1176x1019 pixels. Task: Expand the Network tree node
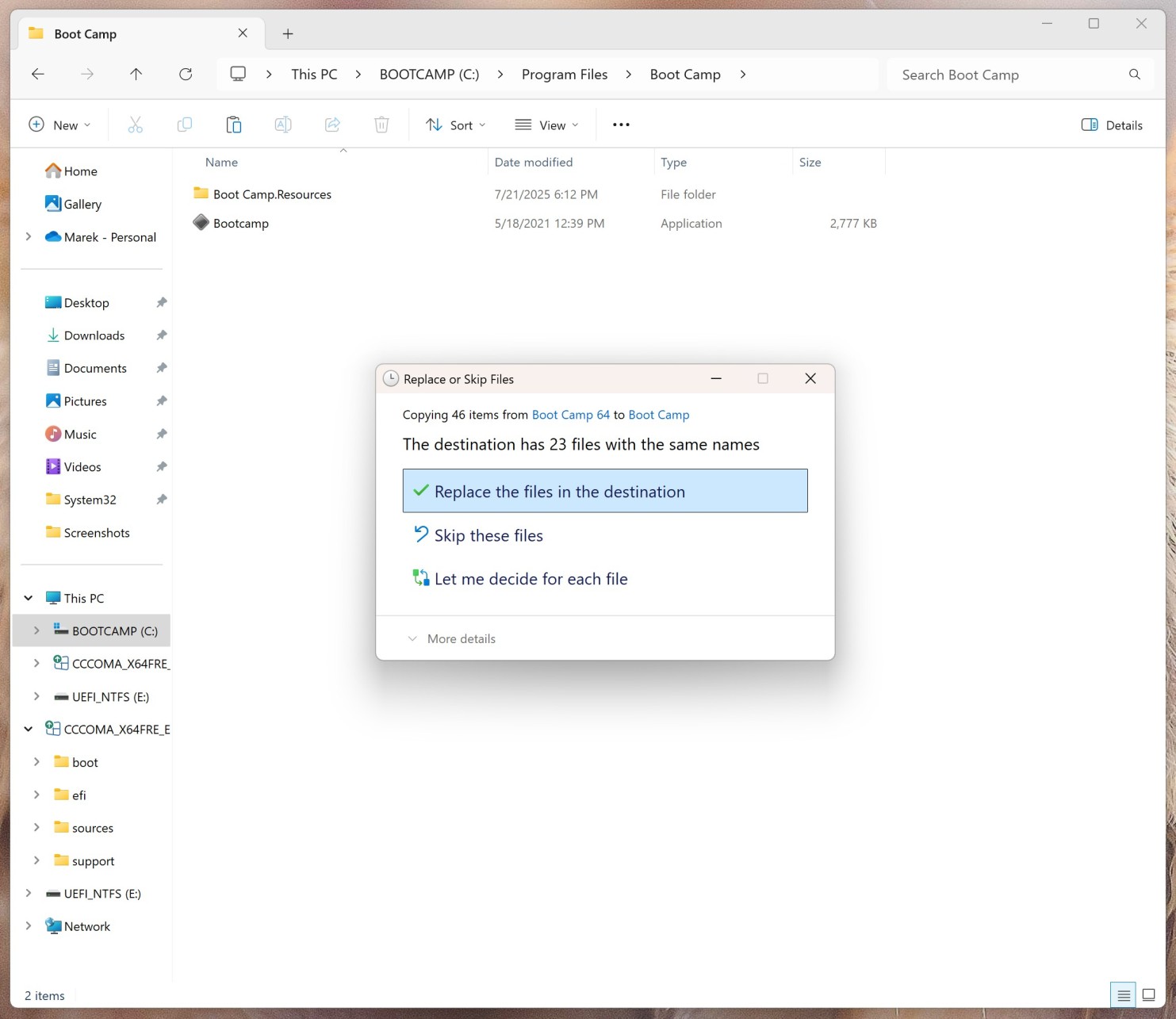29,926
